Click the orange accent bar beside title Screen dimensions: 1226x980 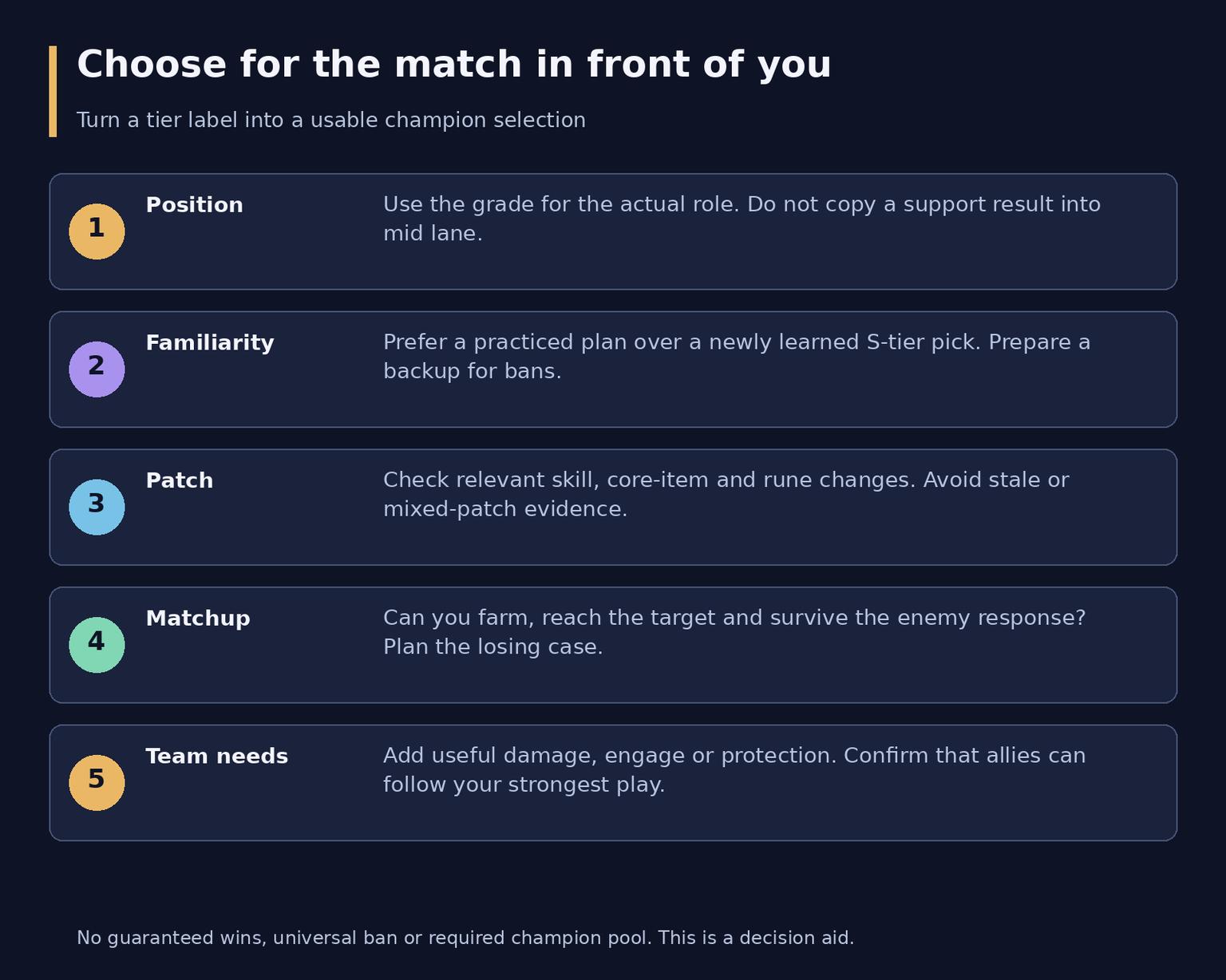coord(53,91)
